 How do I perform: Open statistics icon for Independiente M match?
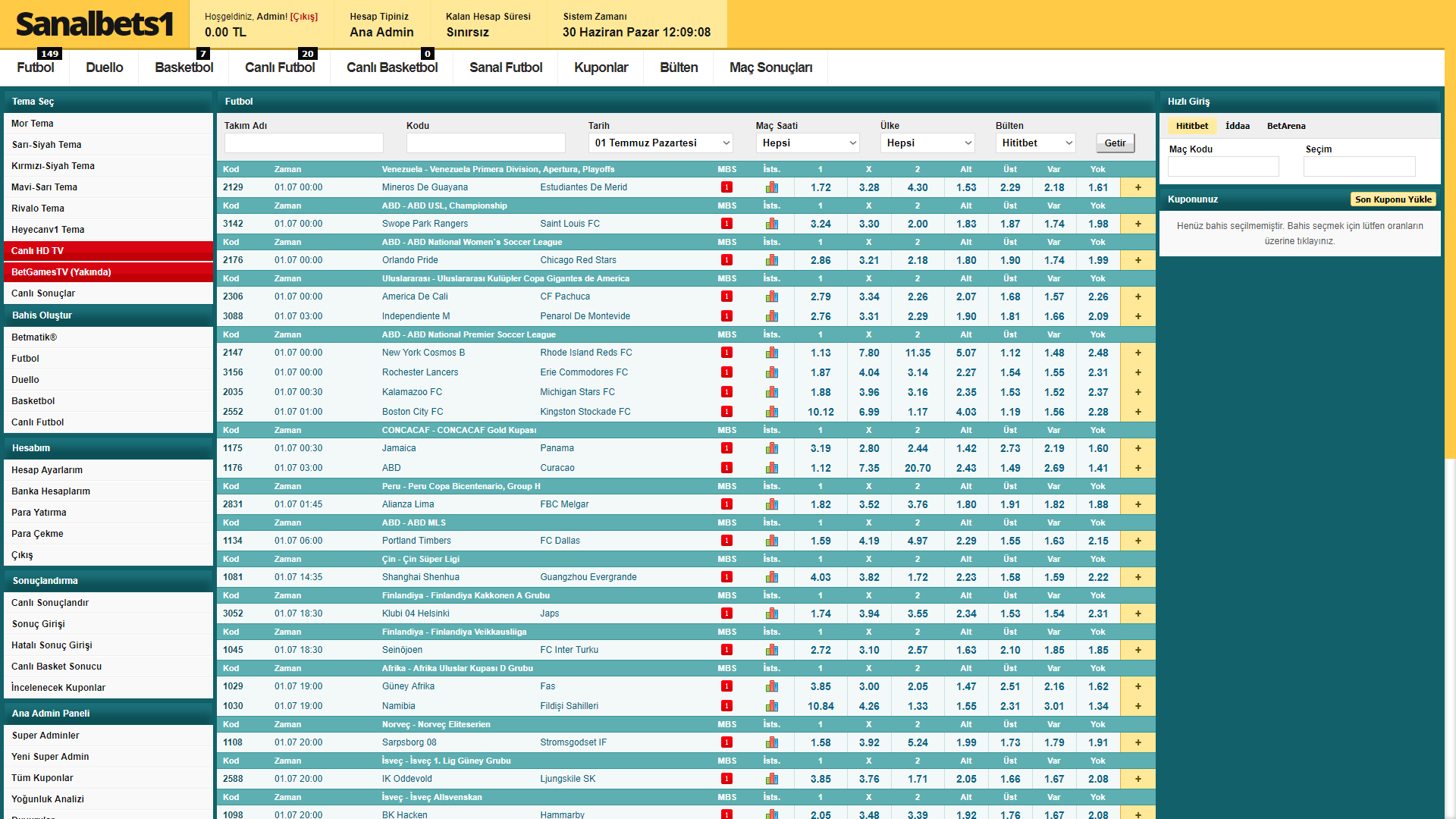(x=772, y=316)
